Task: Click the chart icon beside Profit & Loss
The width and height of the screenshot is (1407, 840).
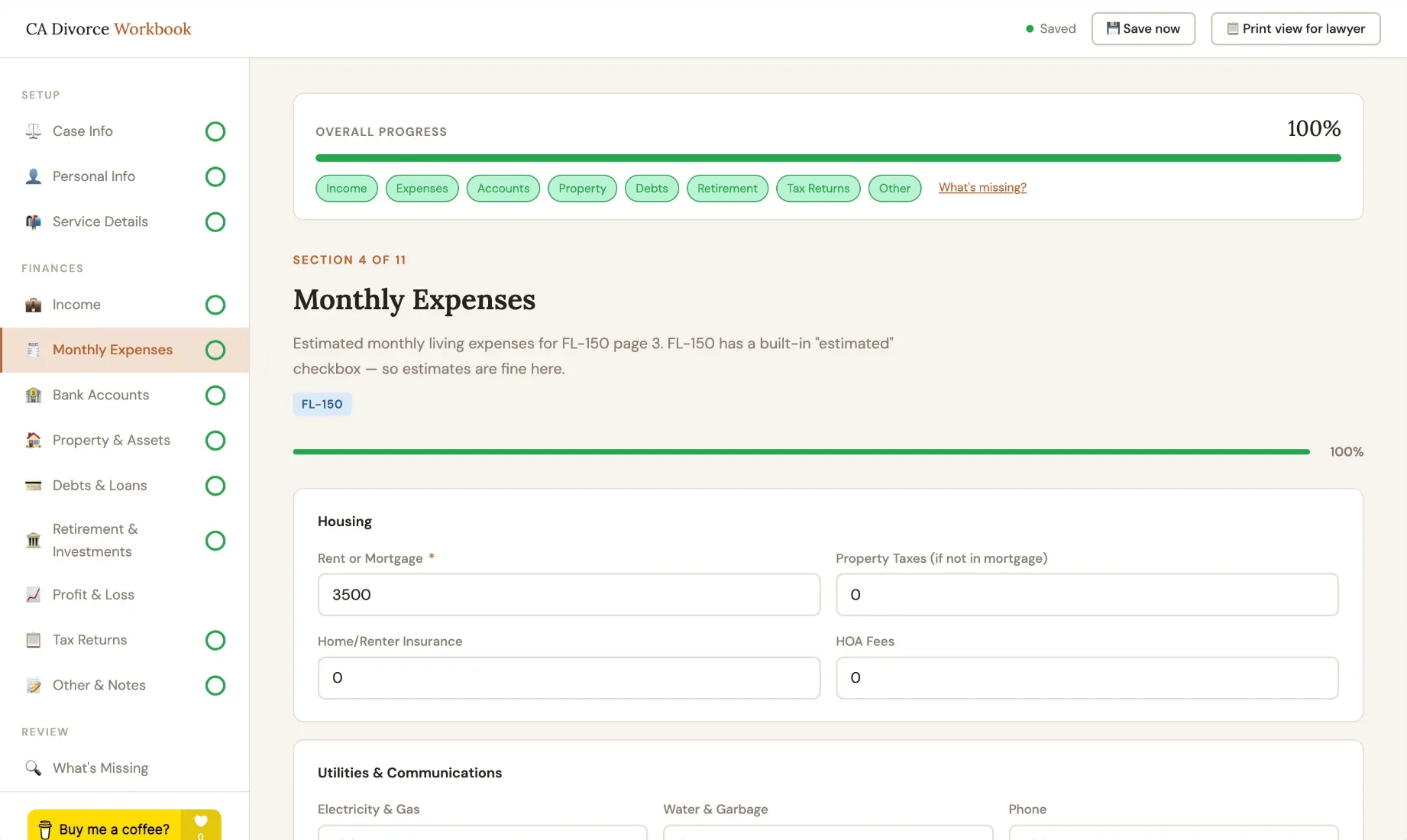Action: click(34, 595)
